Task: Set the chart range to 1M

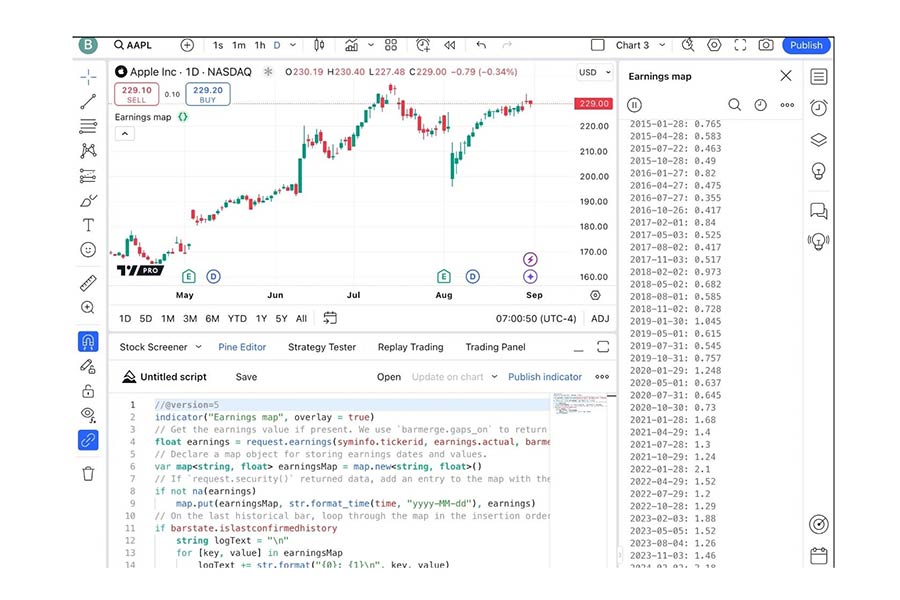Action: tap(168, 319)
